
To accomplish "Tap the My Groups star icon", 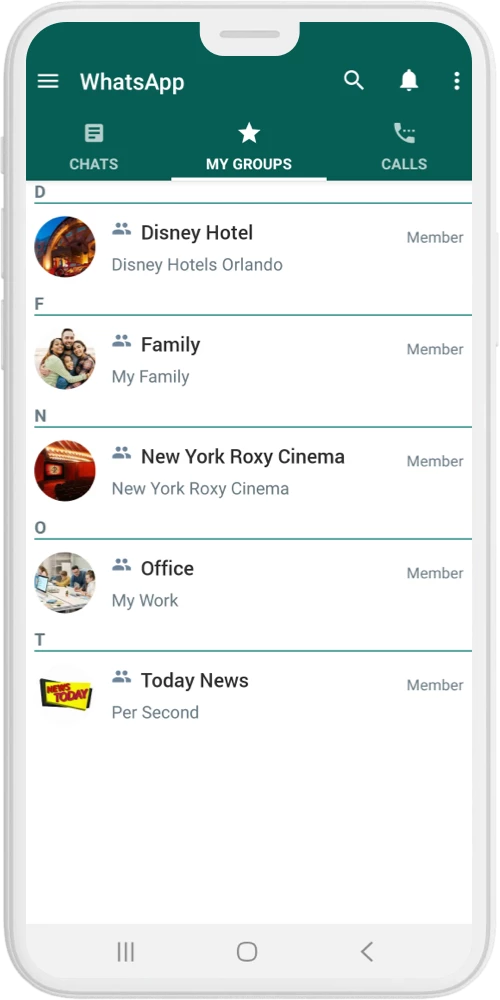I will (249, 133).
